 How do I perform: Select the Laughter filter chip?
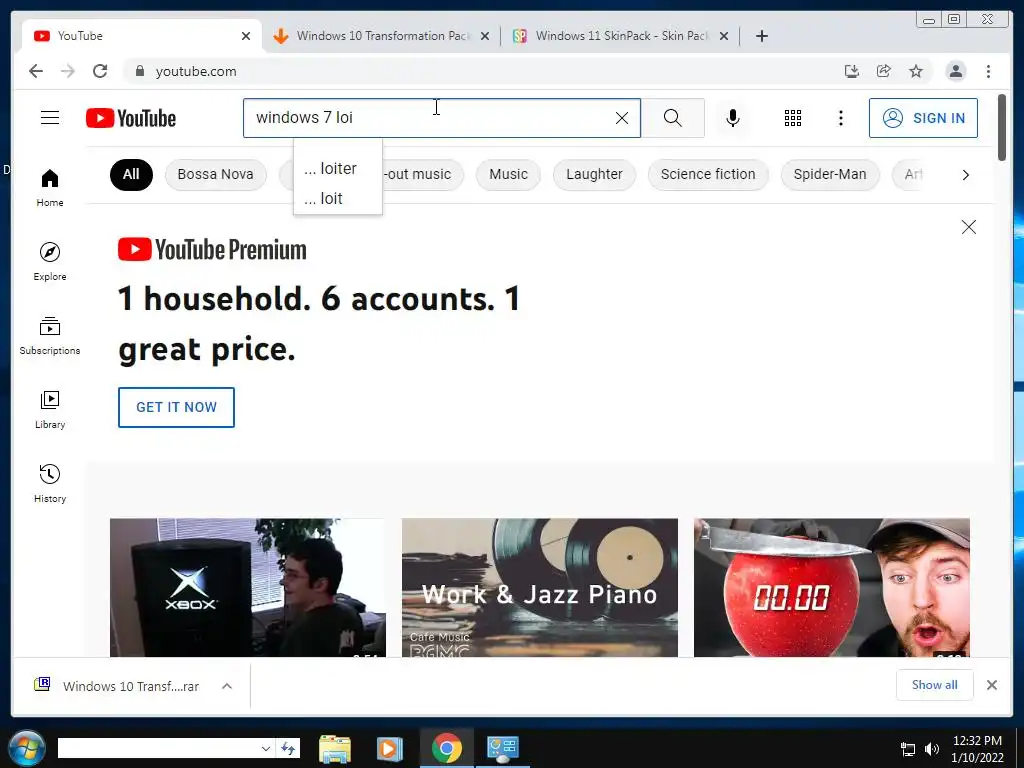pyautogui.click(x=594, y=174)
